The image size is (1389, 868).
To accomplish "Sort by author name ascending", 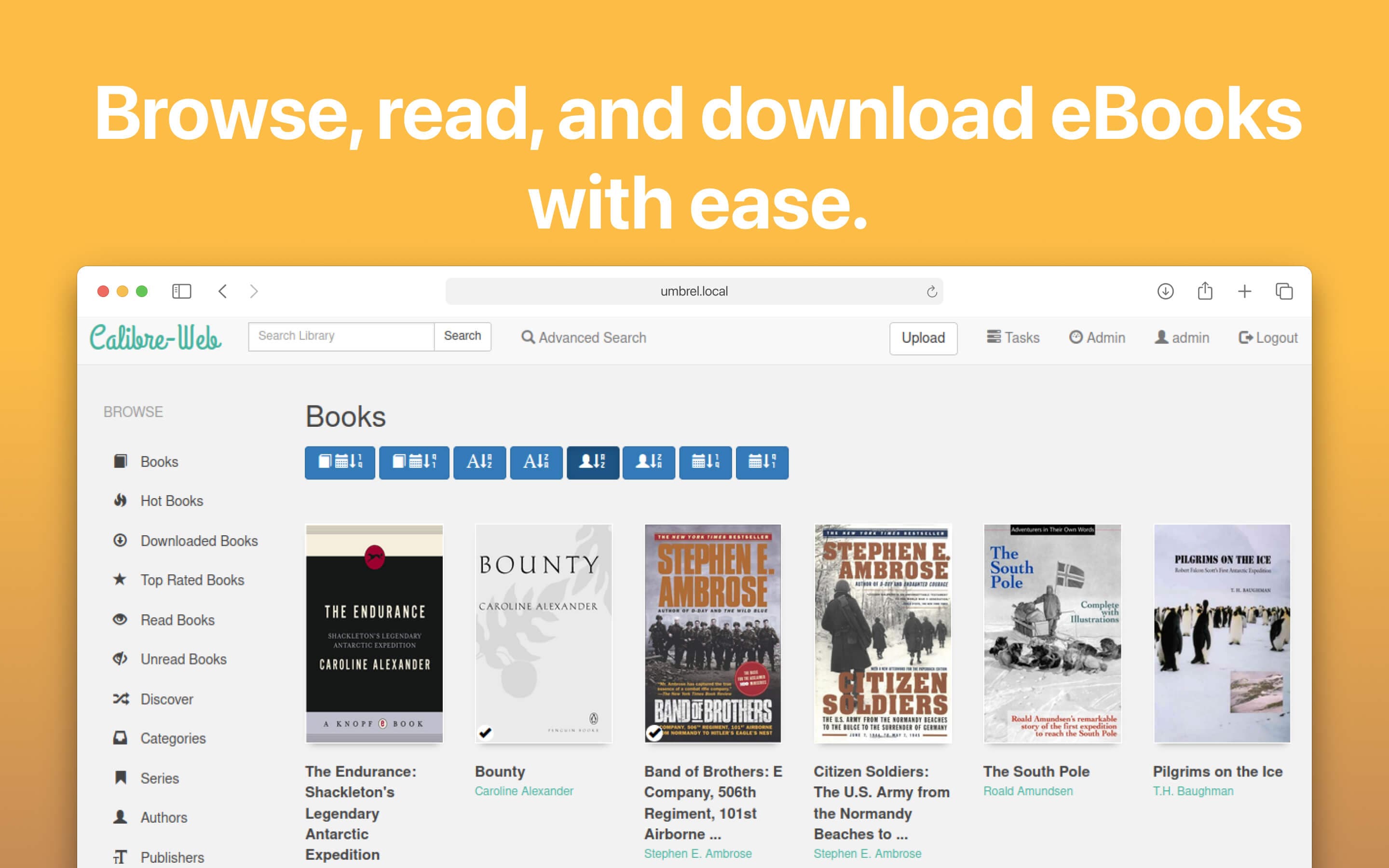I will point(592,462).
